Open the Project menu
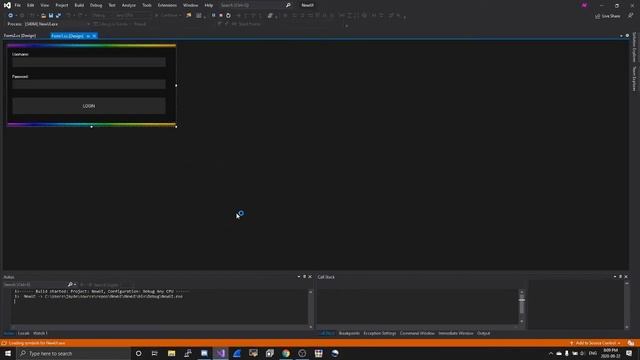 [62, 5]
